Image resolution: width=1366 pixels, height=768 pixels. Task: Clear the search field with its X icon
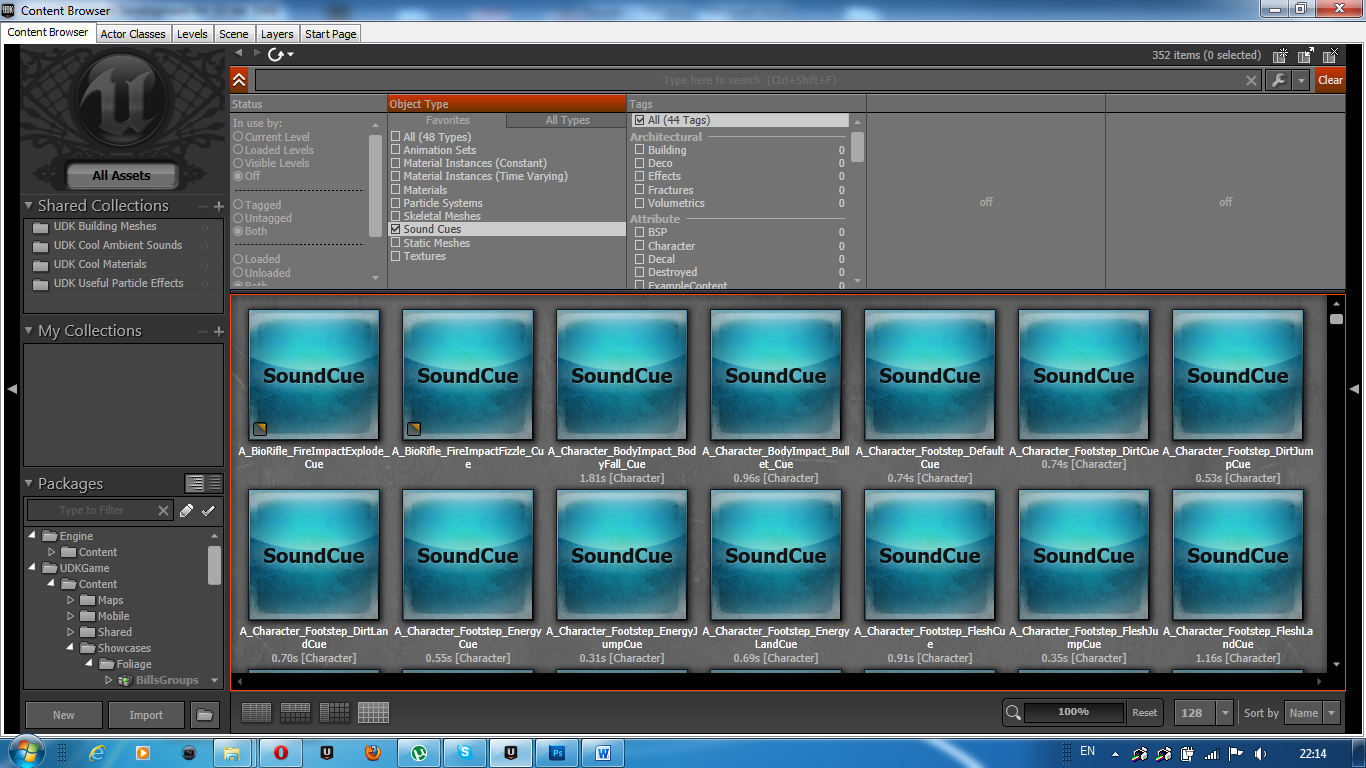pyautogui.click(x=1251, y=81)
